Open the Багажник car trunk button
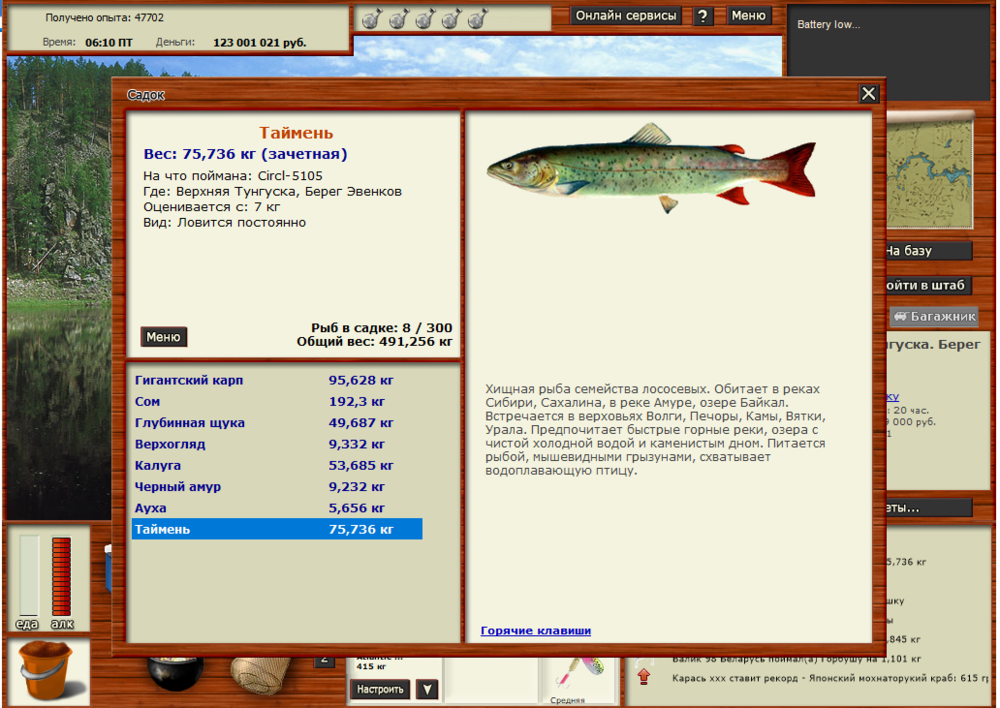1000x708 pixels. point(934,316)
